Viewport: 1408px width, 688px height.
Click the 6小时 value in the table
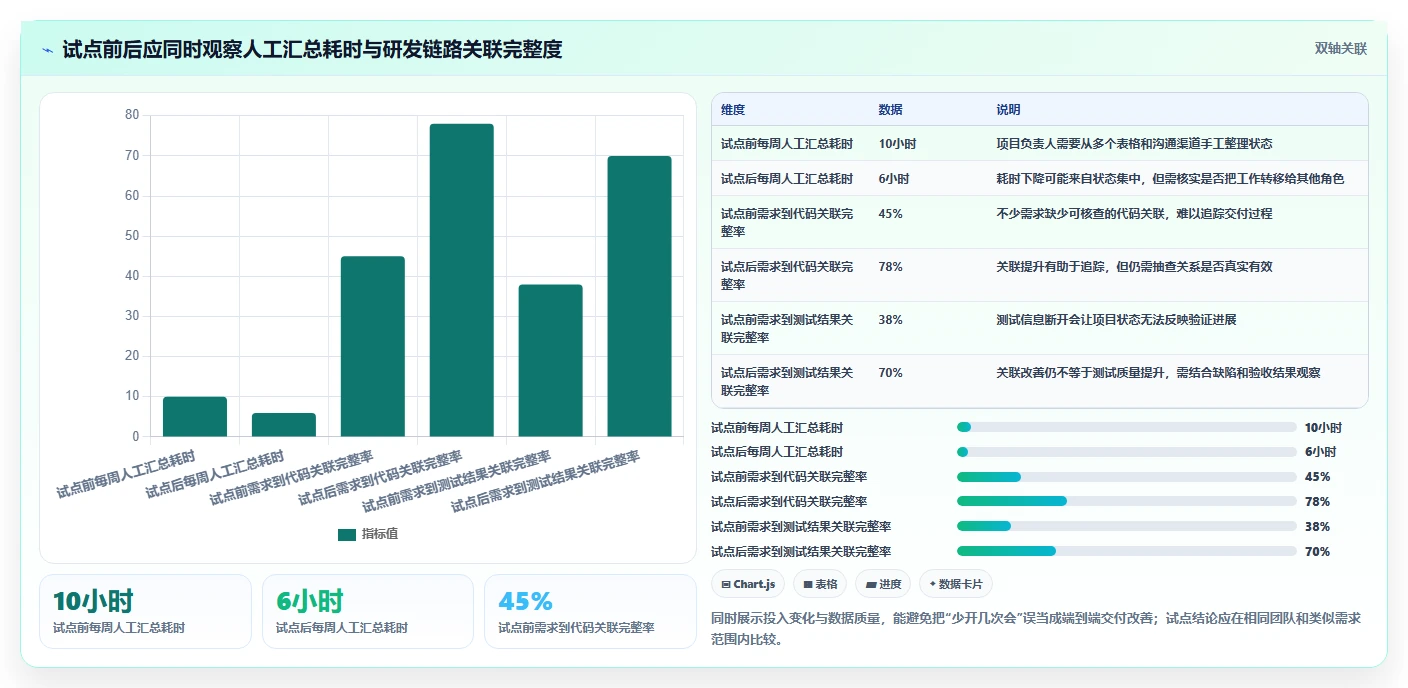pos(894,179)
